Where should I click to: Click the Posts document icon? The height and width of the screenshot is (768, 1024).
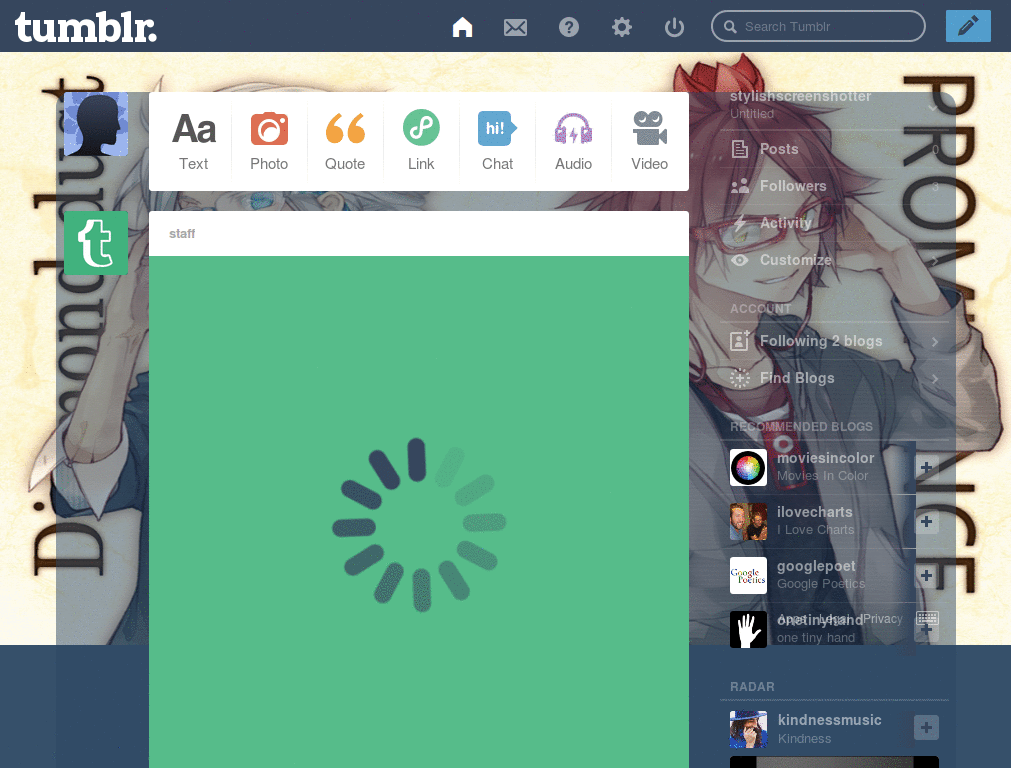click(x=739, y=149)
